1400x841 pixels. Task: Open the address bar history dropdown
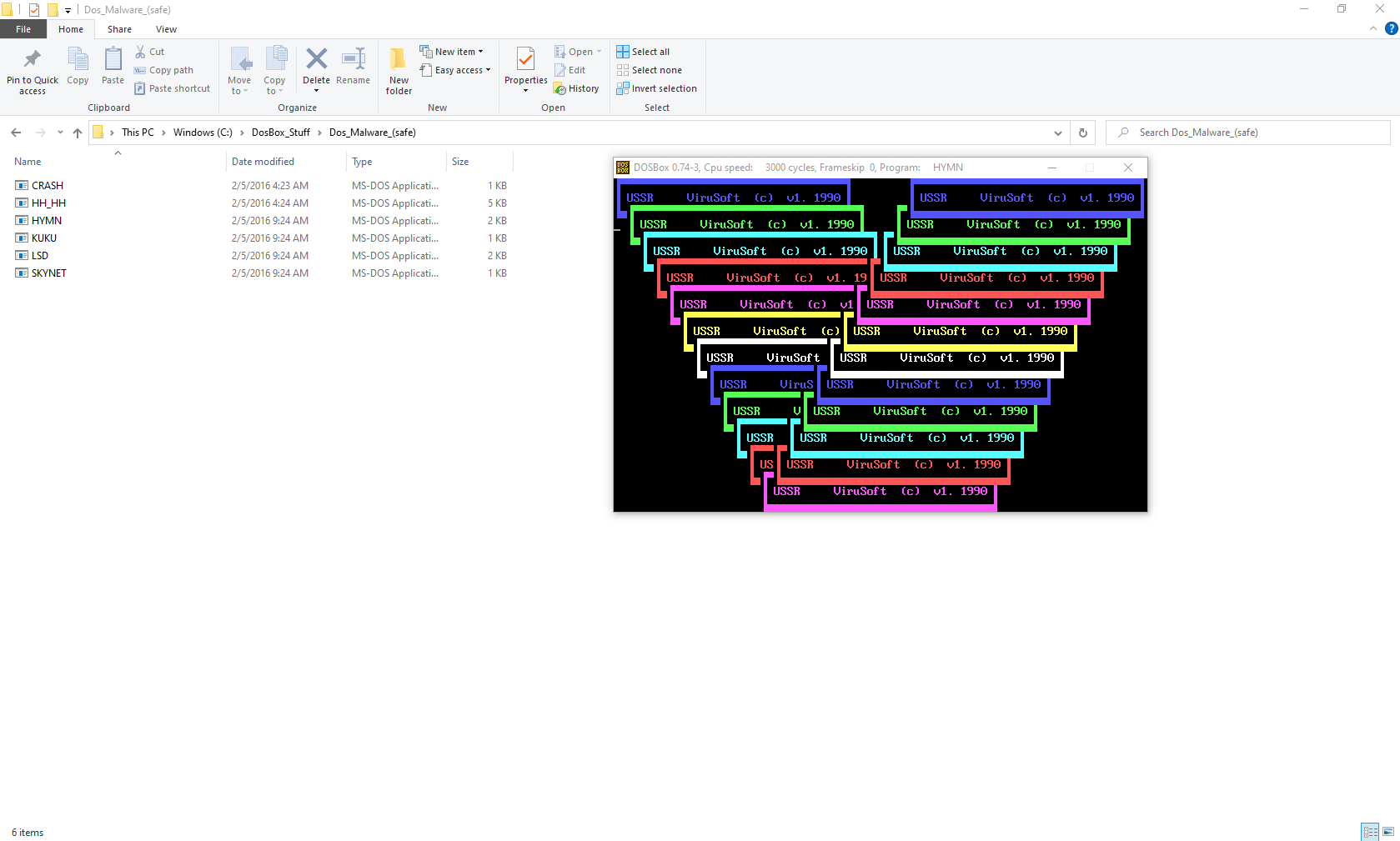[1058, 133]
